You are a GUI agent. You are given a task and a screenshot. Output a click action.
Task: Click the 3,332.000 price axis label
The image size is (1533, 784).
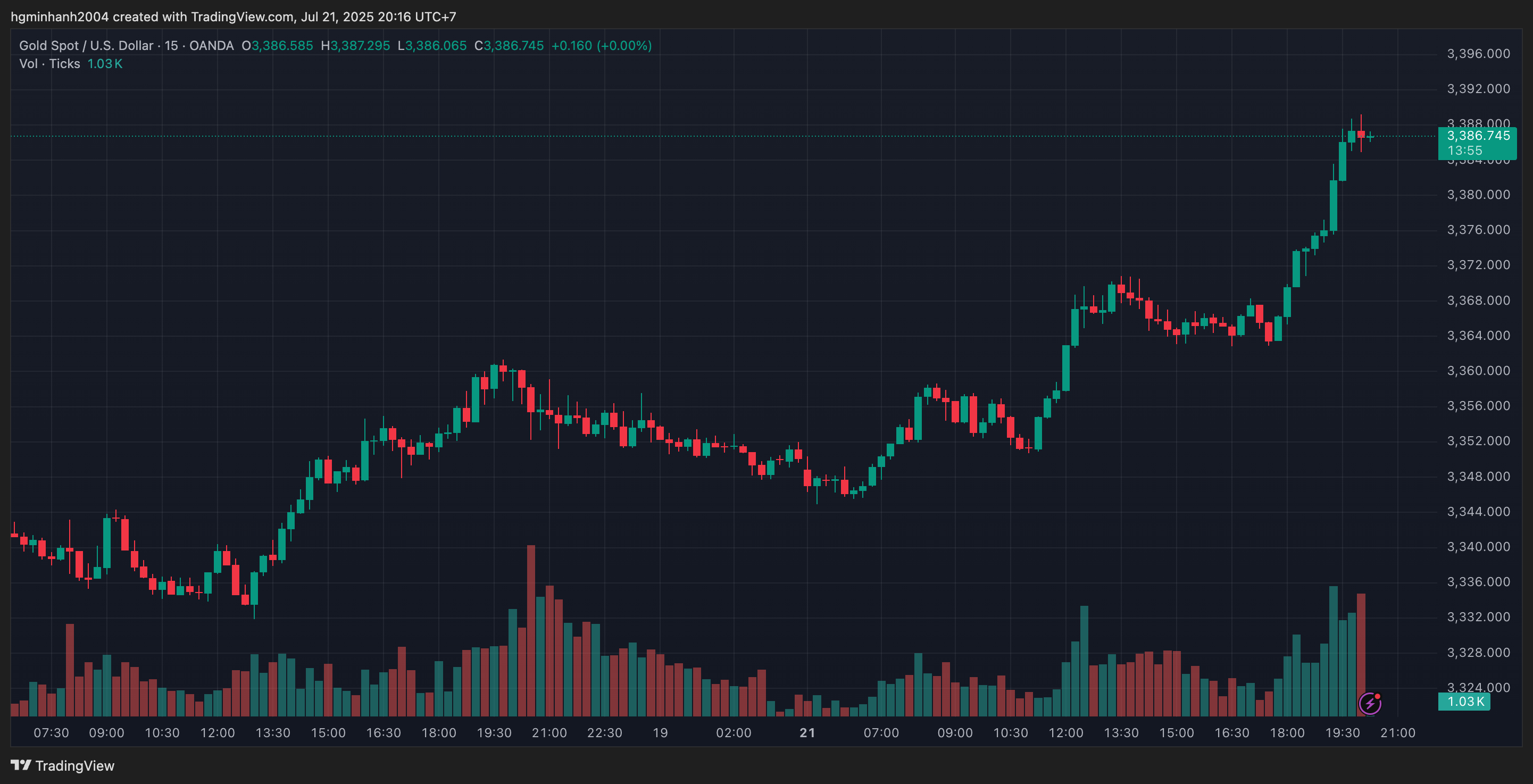1478,617
